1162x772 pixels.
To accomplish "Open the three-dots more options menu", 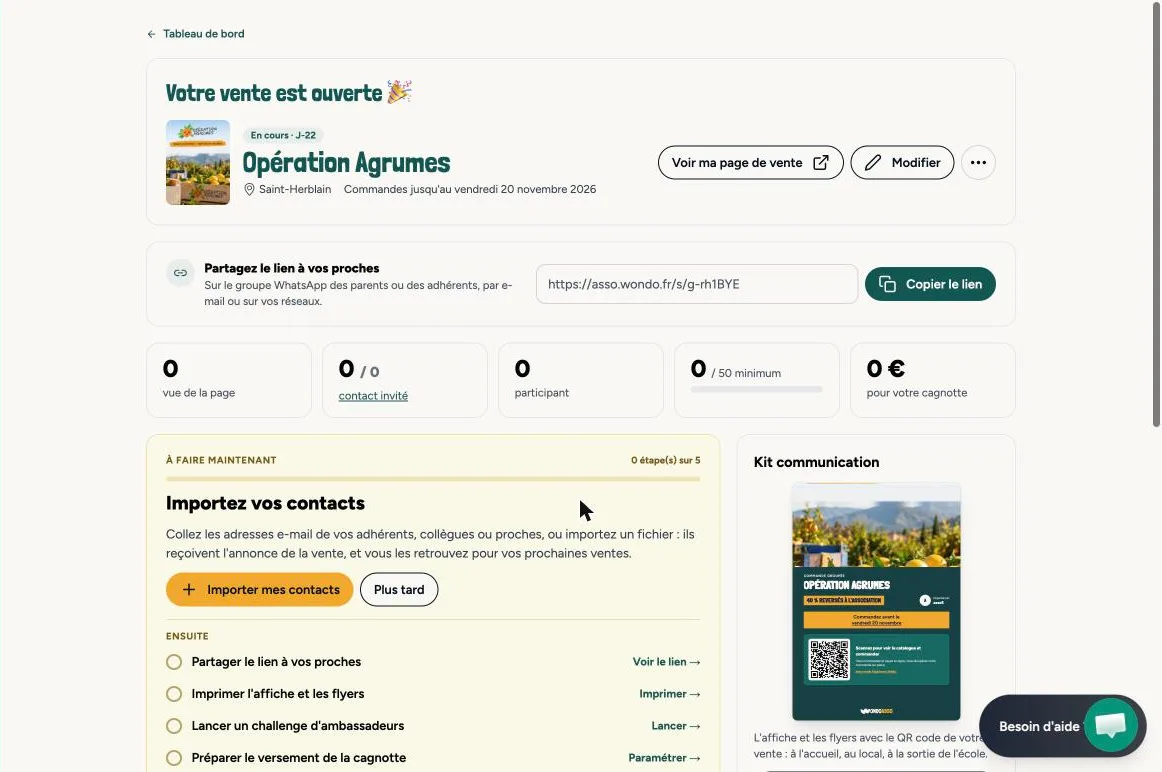I will tap(978, 162).
